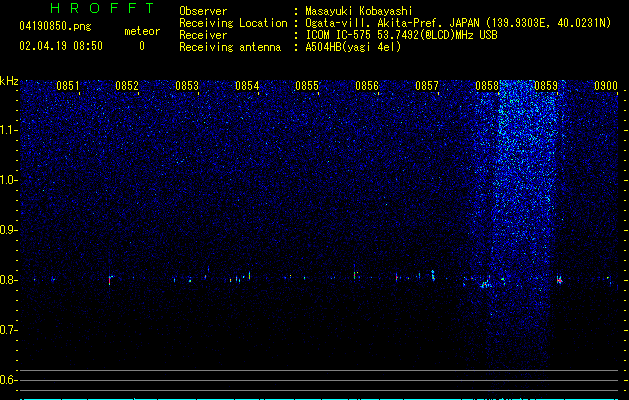Screen dimensions: 629x400
Task: Click the 0855 time marker
Action: click(307, 86)
